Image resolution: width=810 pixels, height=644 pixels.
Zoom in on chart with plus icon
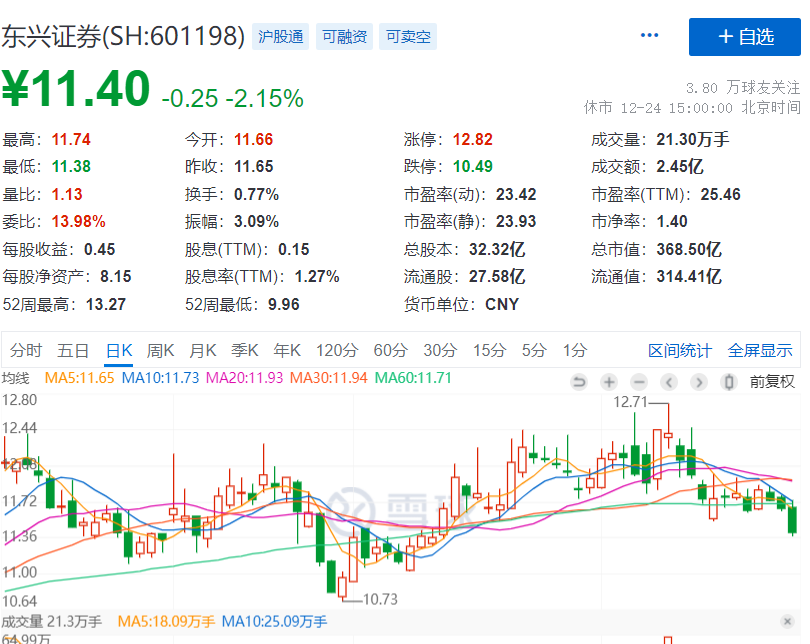[608, 382]
